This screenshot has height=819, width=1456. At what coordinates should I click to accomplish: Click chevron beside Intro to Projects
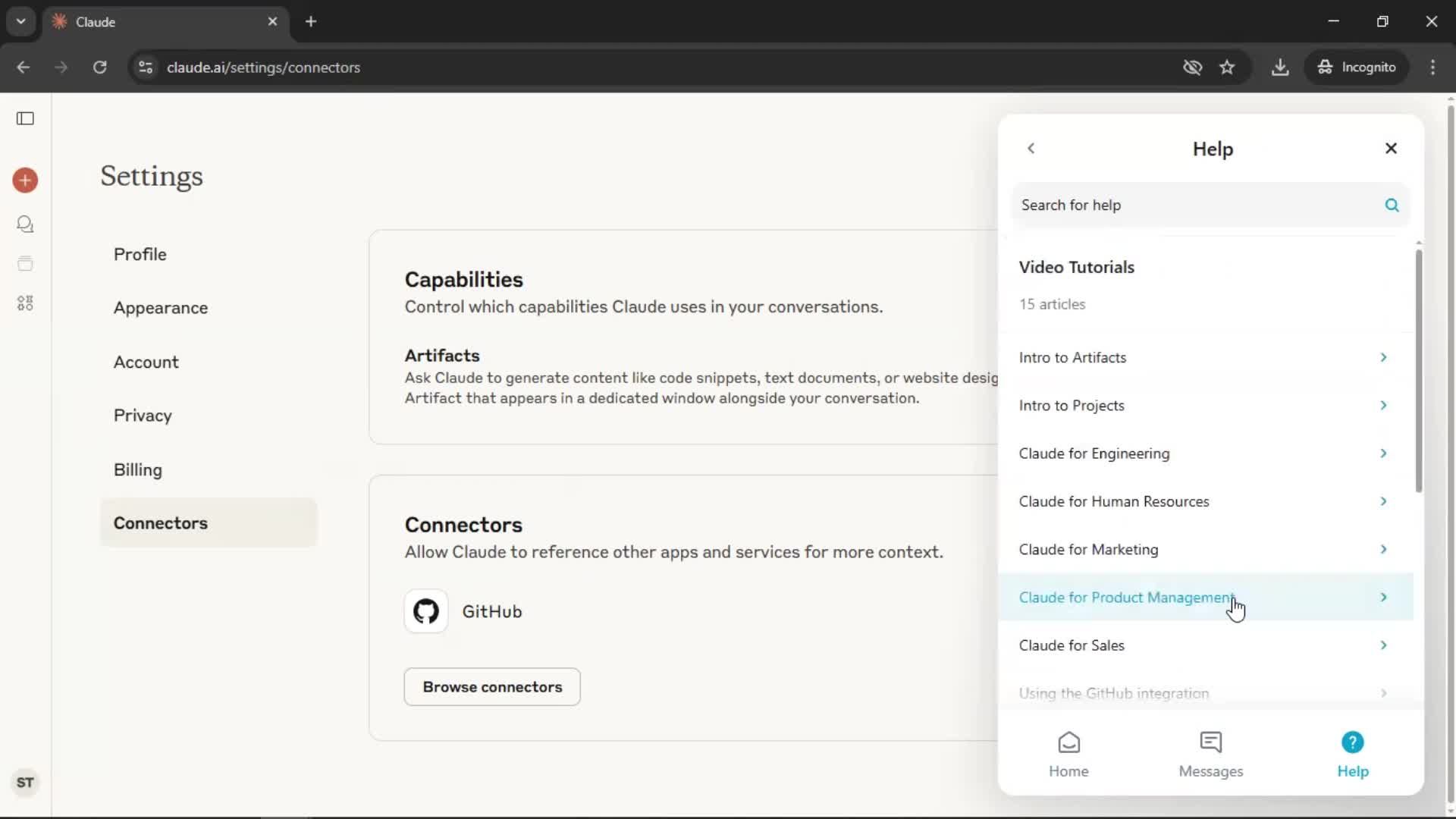(x=1383, y=406)
